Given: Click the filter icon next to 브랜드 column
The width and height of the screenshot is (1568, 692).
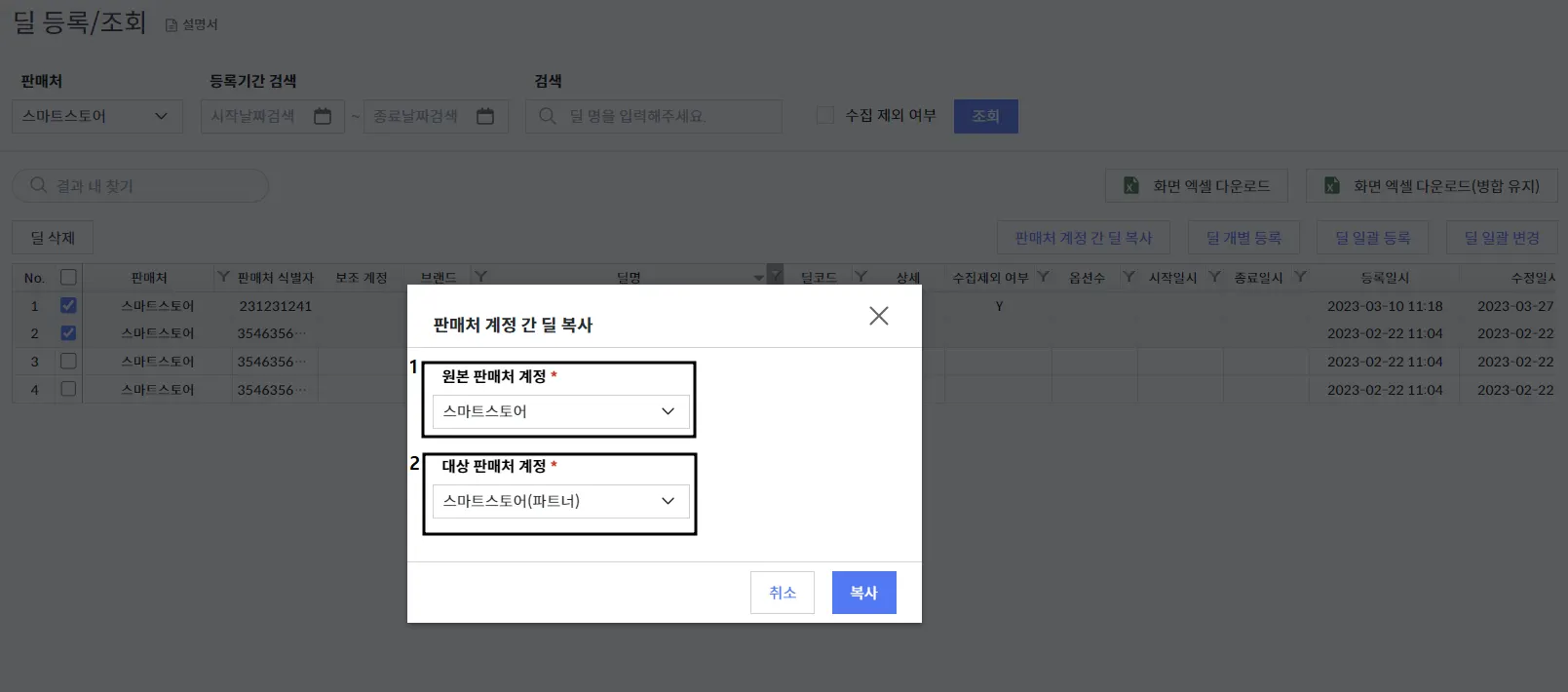Looking at the screenshot, I should (480, 277).
